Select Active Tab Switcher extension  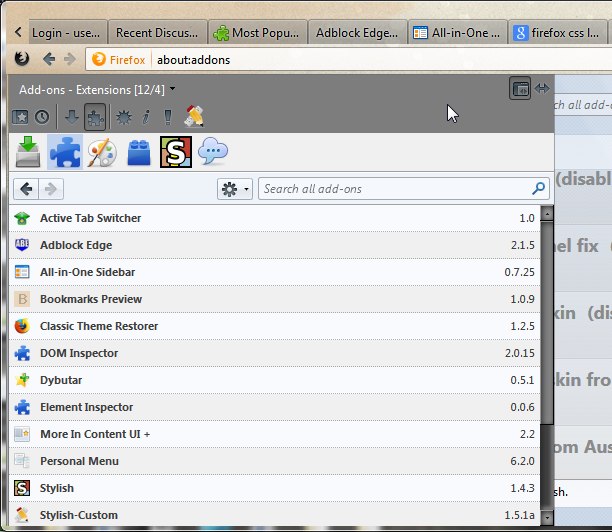point(274,218)
